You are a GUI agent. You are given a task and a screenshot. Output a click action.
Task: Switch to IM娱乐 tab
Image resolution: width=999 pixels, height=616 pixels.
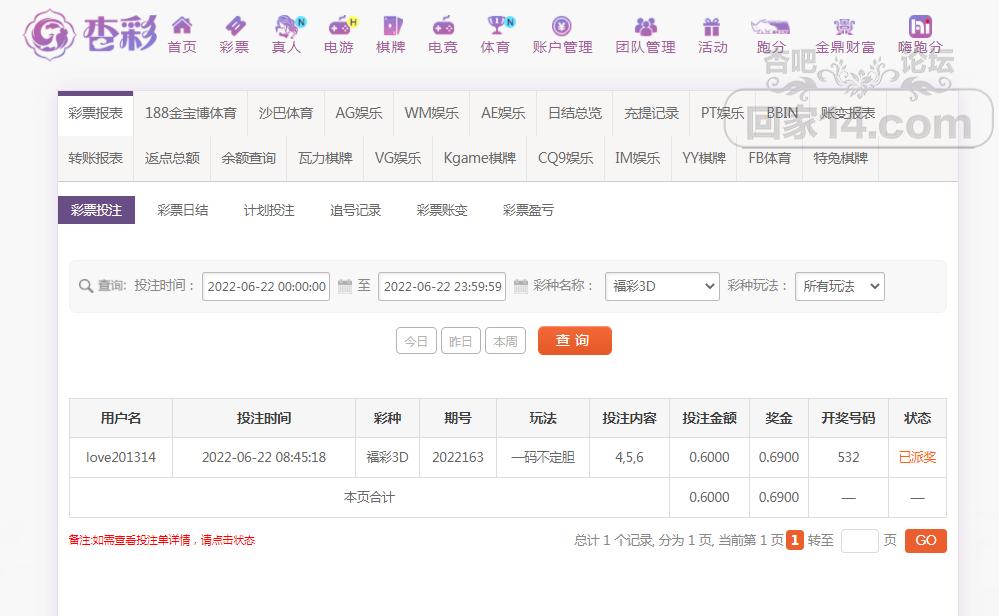pos(638,158)
